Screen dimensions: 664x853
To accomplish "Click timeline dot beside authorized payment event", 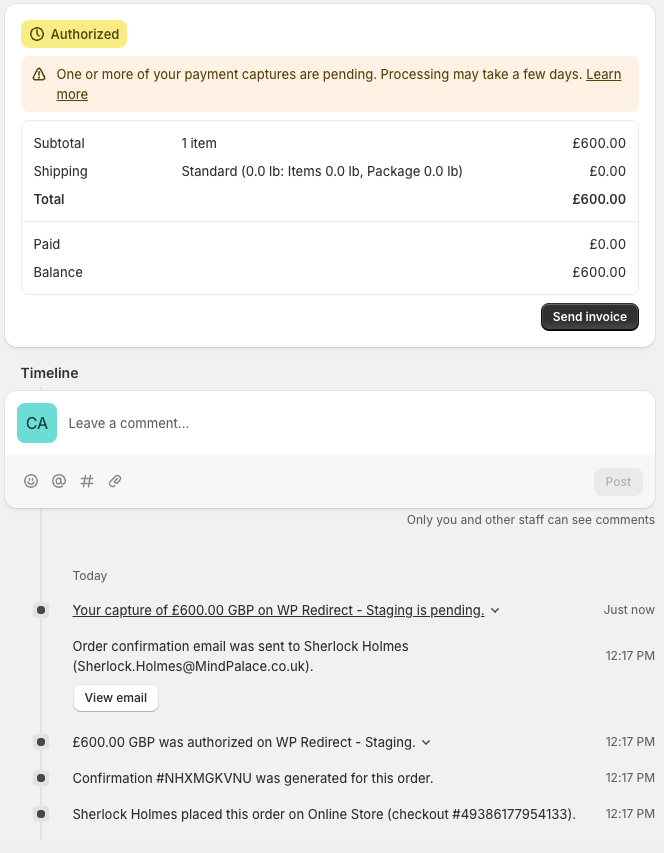I will (x=41, y=742).
